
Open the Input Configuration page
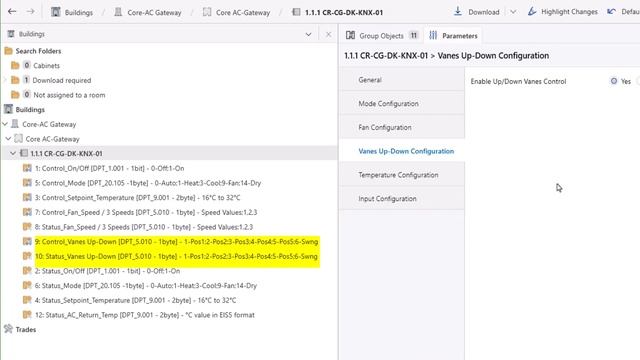tap(402, 199)
